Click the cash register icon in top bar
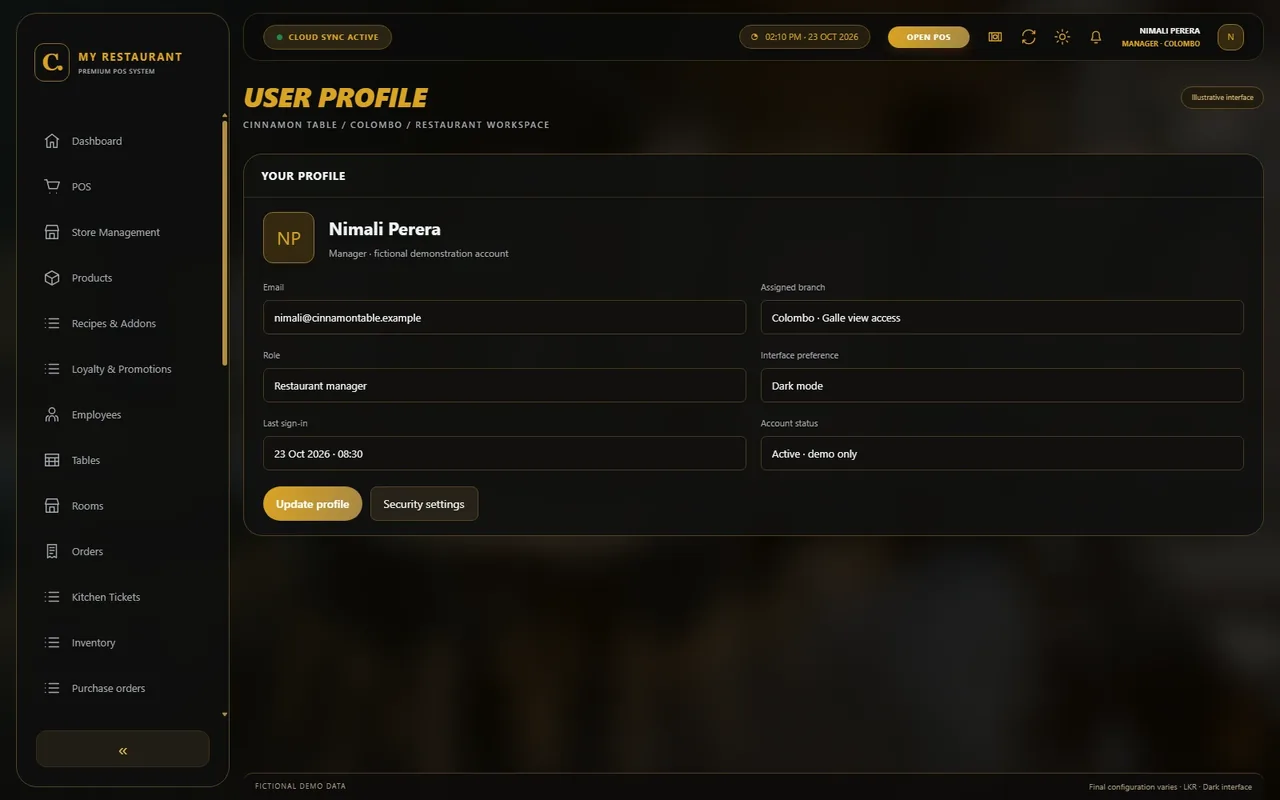 pos(995,37)
